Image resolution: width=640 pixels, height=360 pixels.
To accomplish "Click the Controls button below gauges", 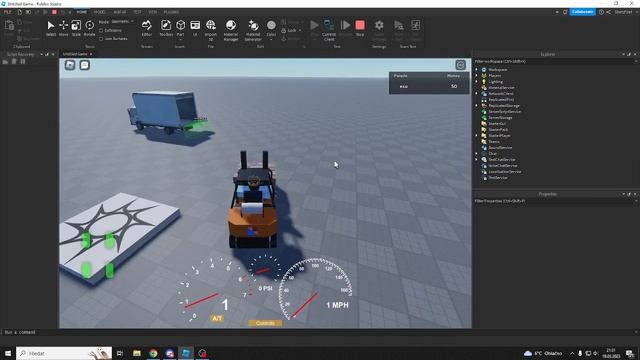I will click(265, 323).
